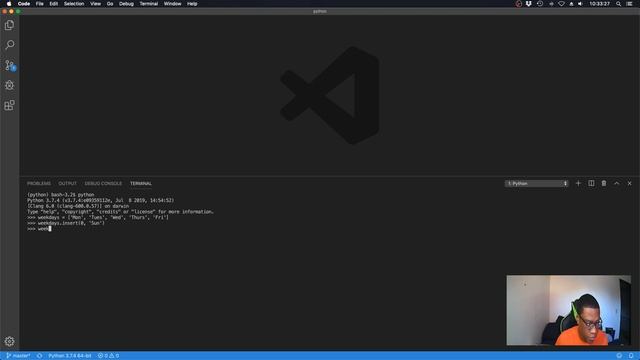Image resolution: width=640 pixels, height=360 pixels.
Task: Open the Explorer view in activity bar
Action: 9,25
